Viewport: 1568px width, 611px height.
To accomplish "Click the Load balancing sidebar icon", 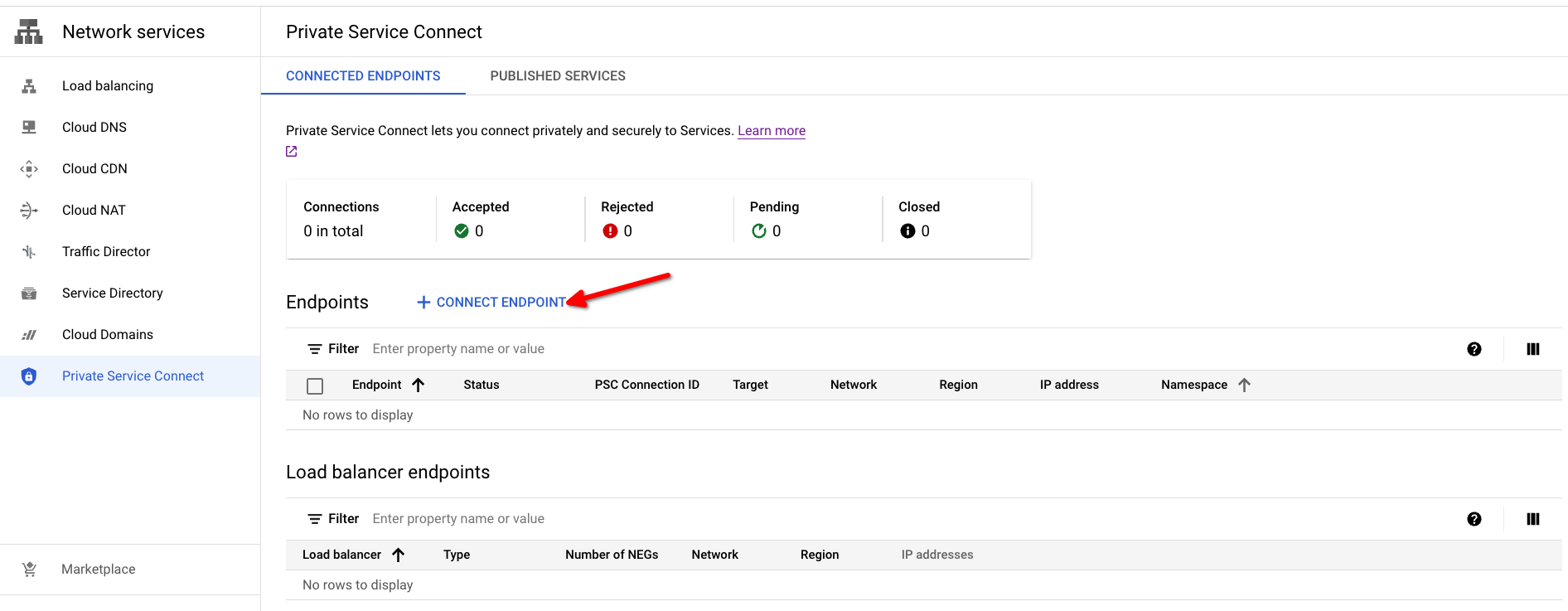I will pyautogui.click(x=29, y=86).
